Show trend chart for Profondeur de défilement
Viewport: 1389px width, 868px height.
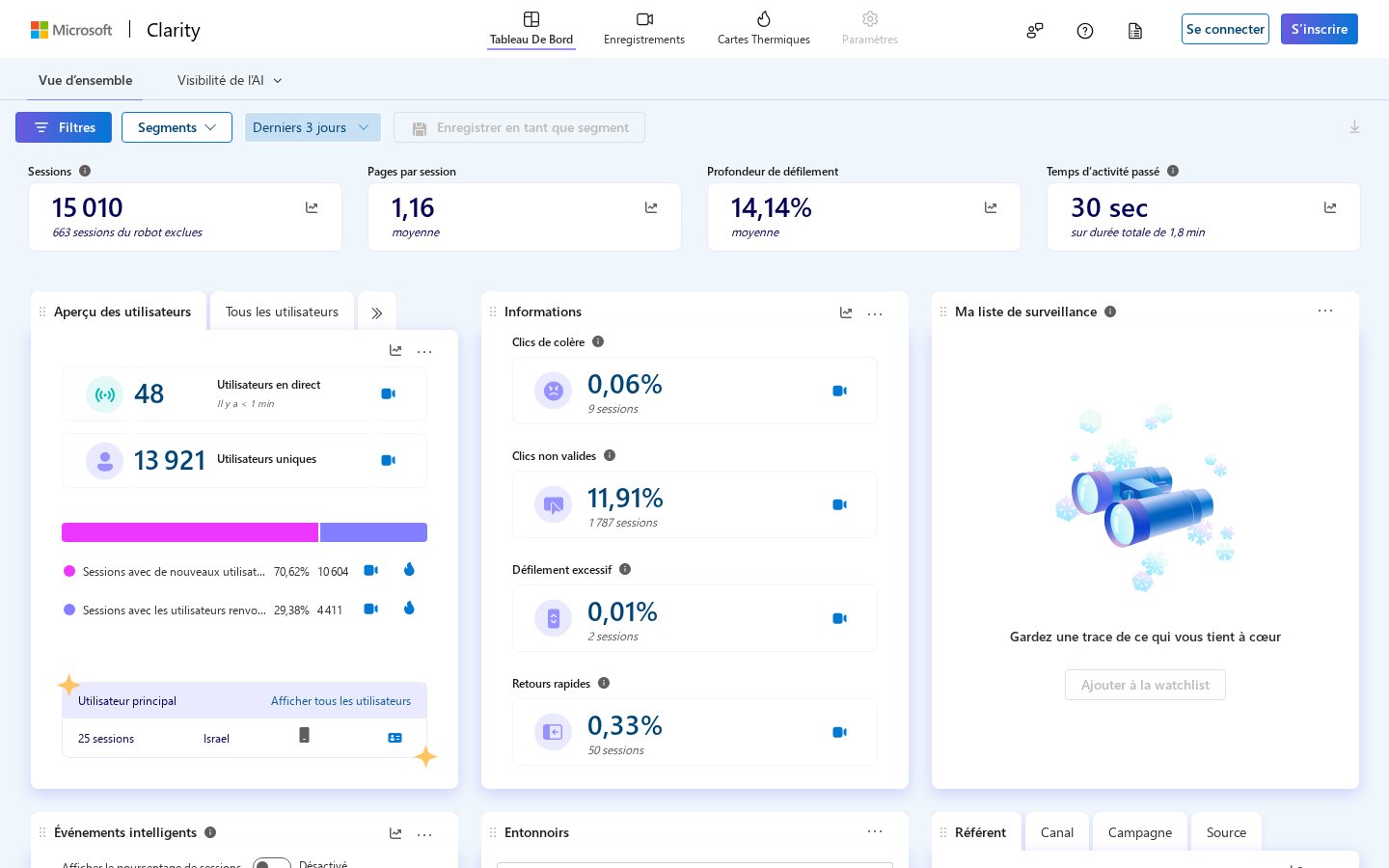[991, 207]
